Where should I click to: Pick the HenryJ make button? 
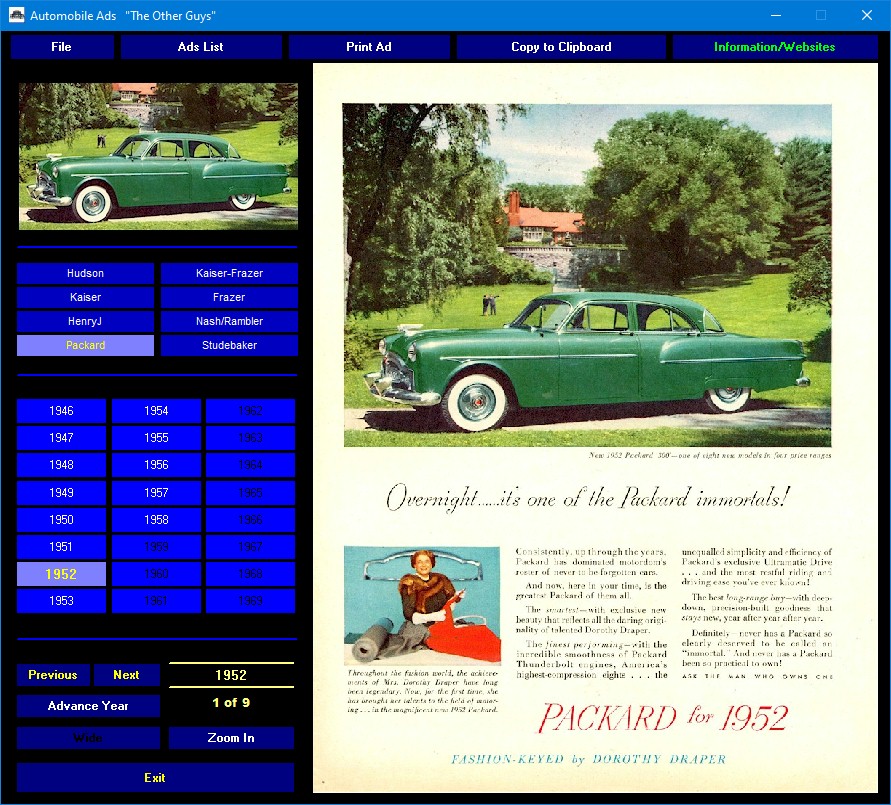click(x=85, y=321)
